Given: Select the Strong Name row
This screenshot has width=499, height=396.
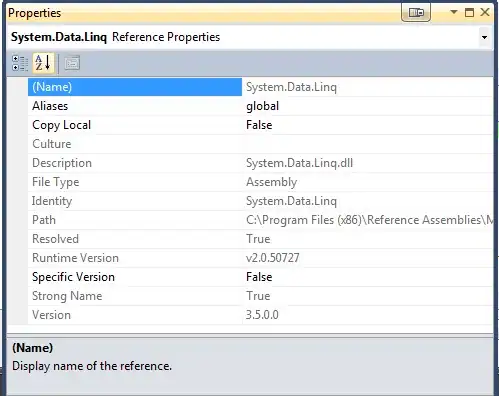Looking at the screenshot, I should tap(260, 296).
